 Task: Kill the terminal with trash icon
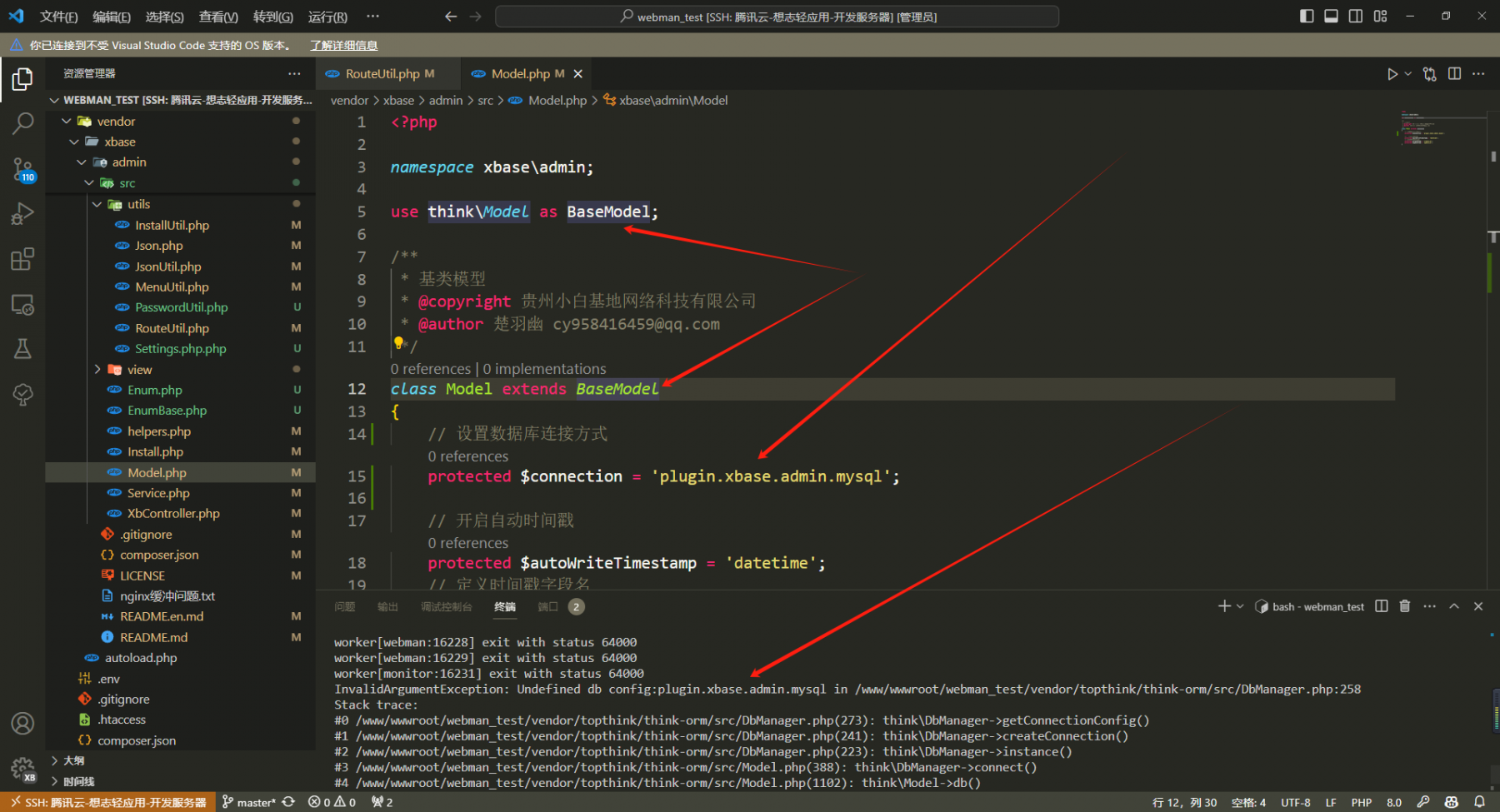[x=1405, y=606]
